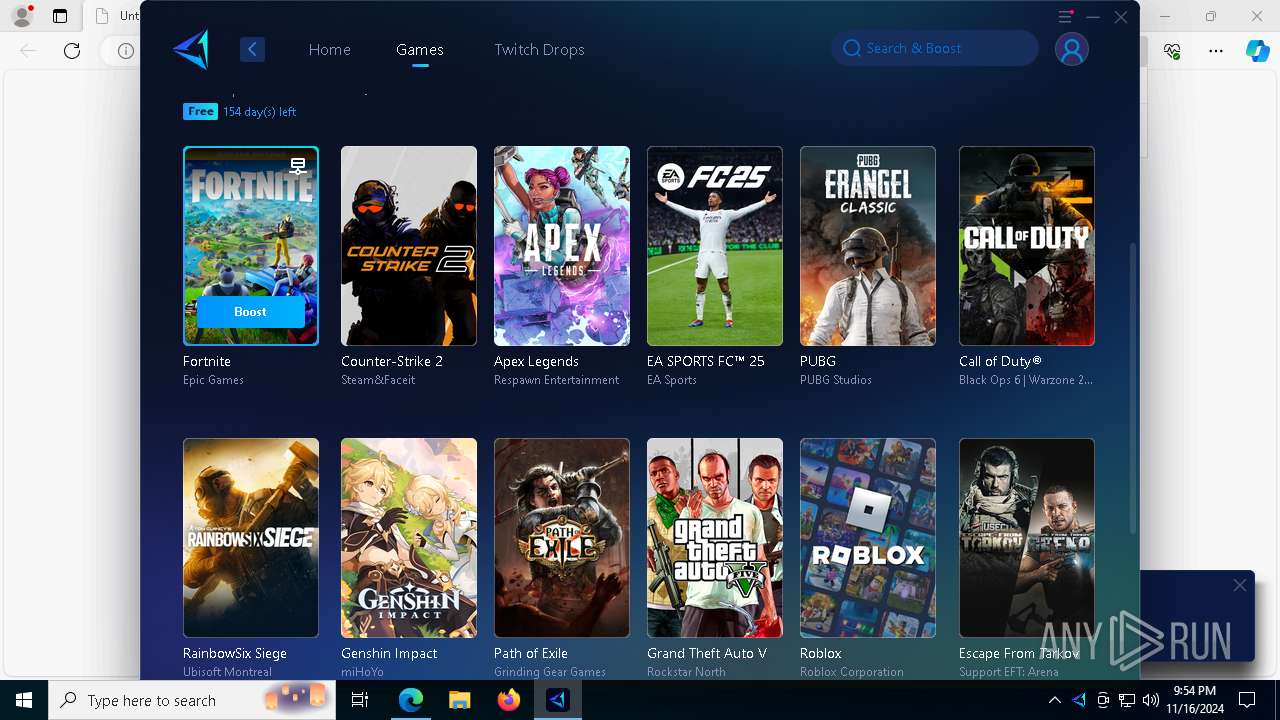Go back with the arrow button
Image resolution: width=1280 pixels, height=720 pixels.
[x=252, y=49]
